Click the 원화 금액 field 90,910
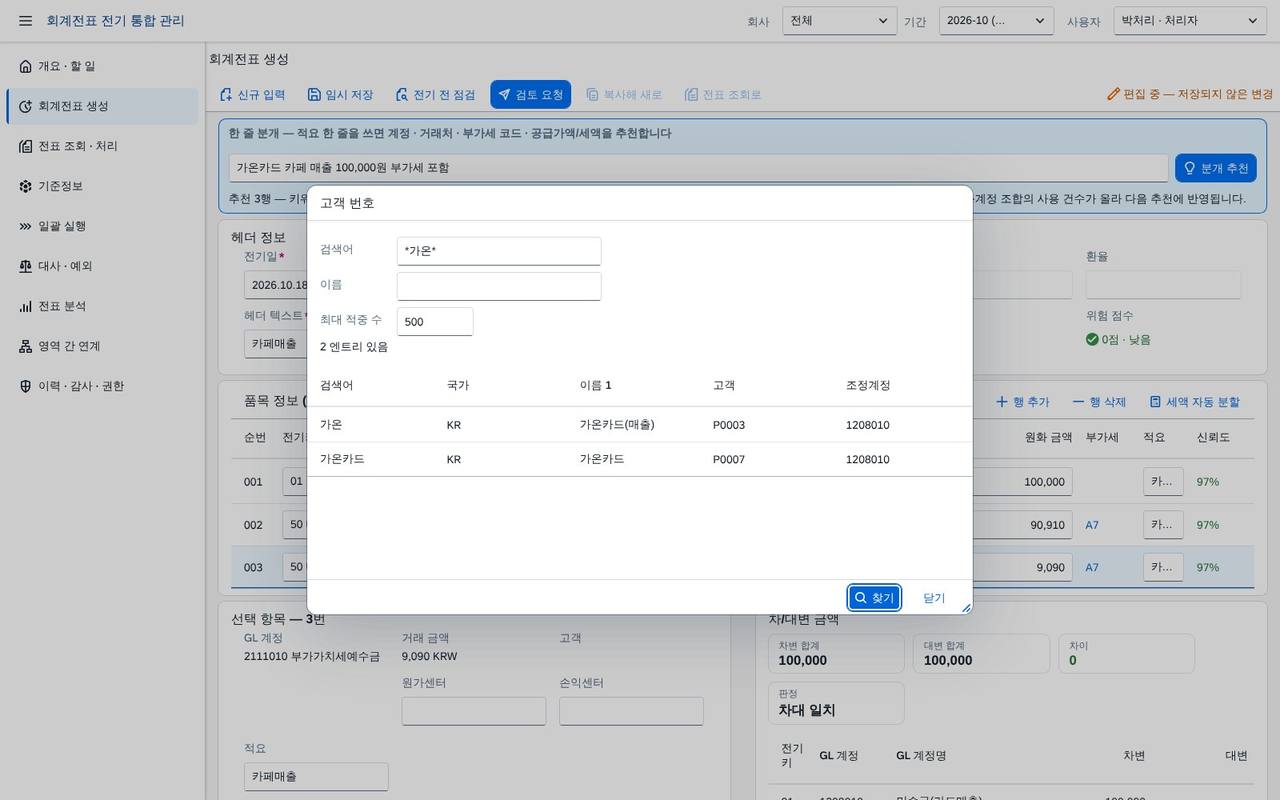 pos(1022,525)
